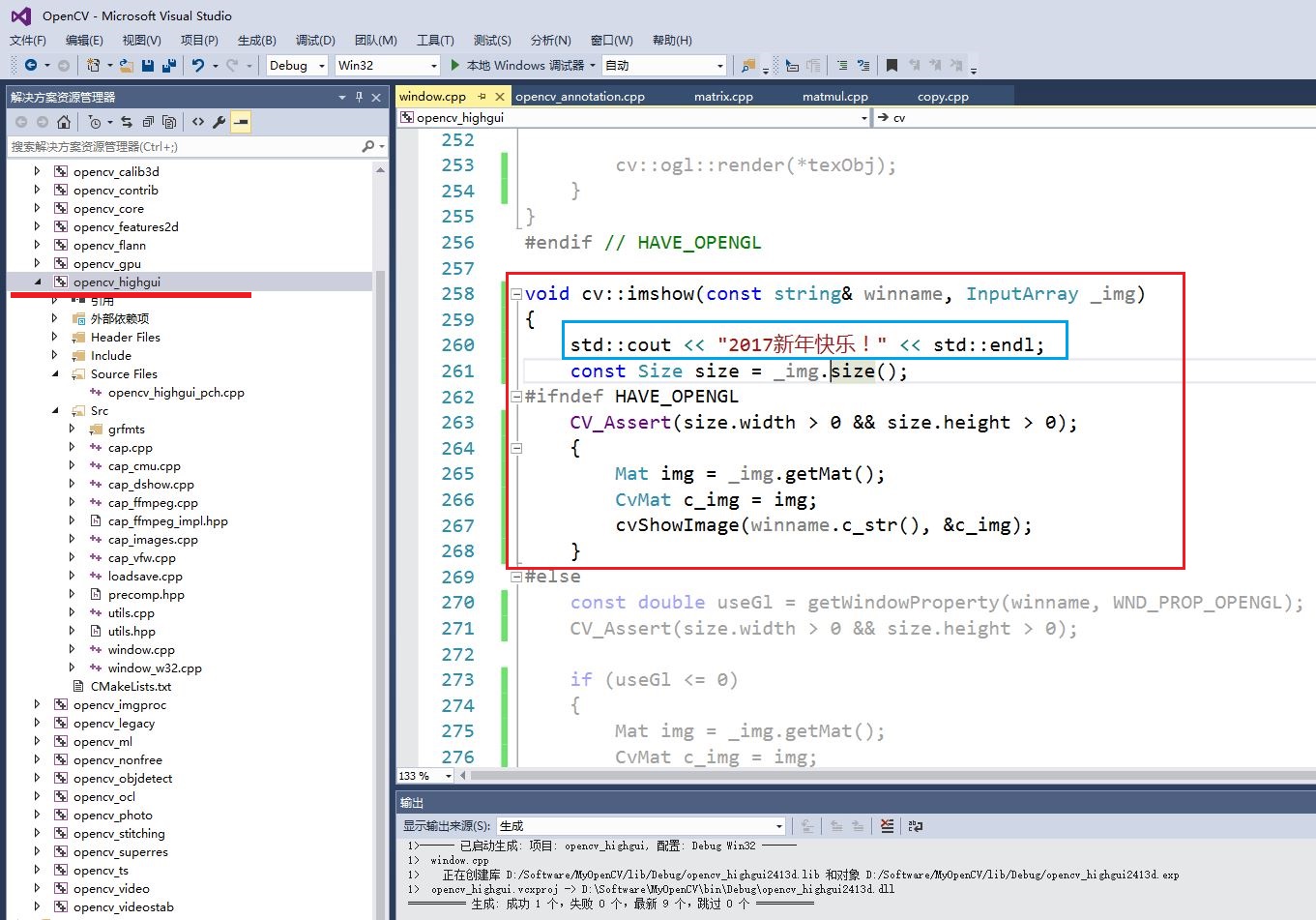Viewport: 1316px width, 920px height.
Task: Toggle Show All Files in Solution Explorer
Action: point(169,122)
